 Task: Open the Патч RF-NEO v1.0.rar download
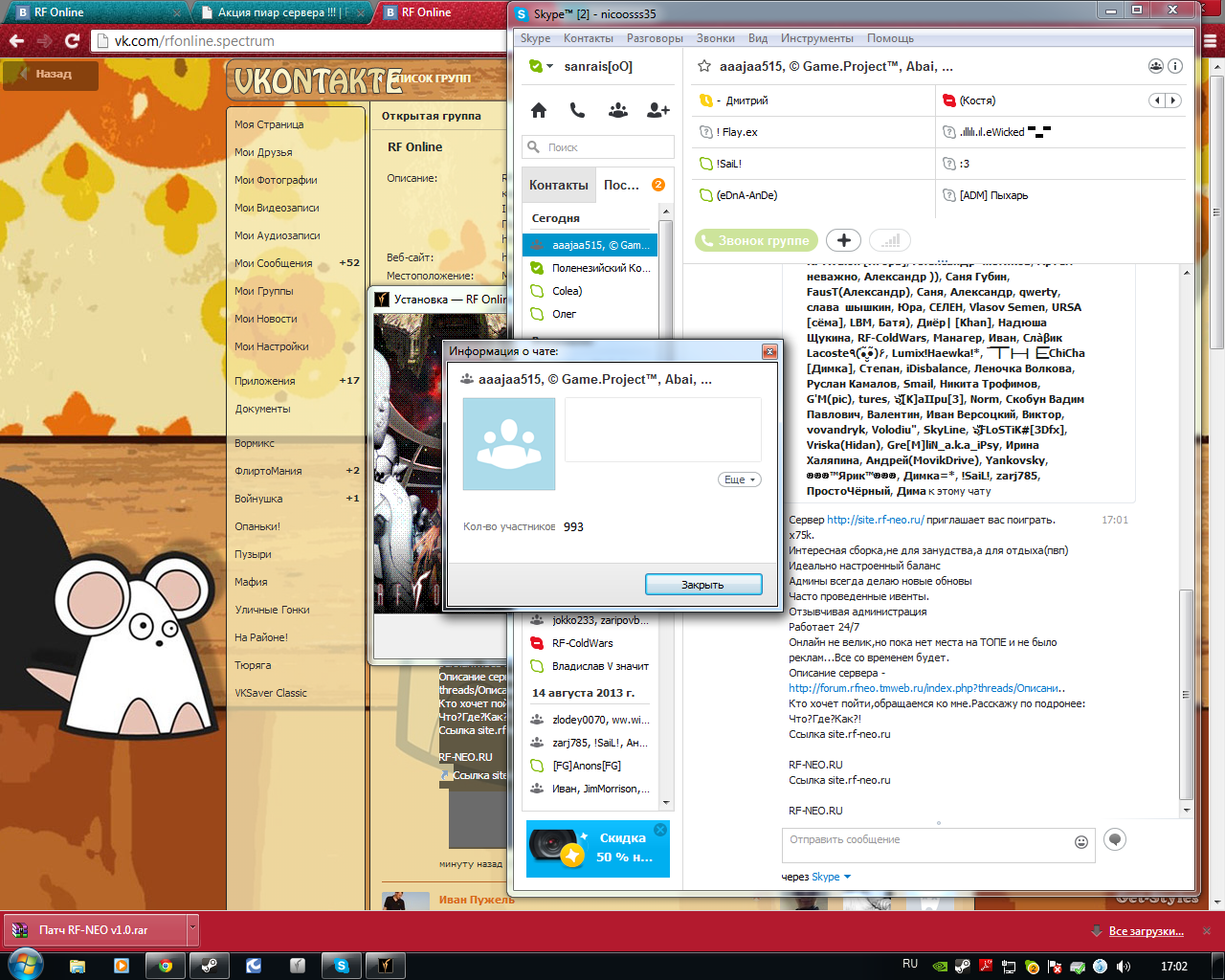[94, 929]
